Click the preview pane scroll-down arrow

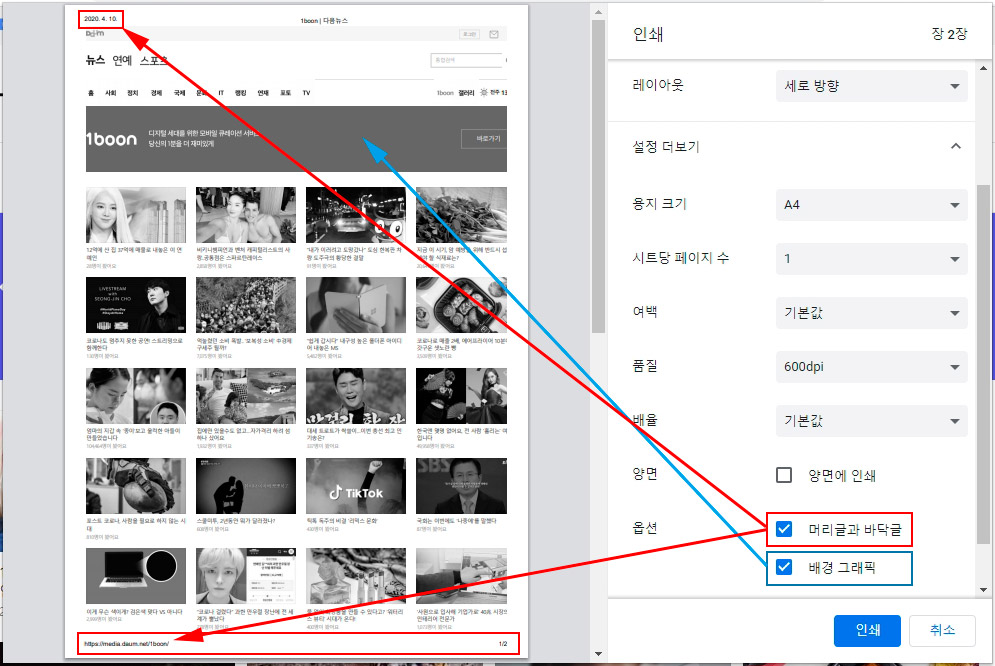coord(598,653)
